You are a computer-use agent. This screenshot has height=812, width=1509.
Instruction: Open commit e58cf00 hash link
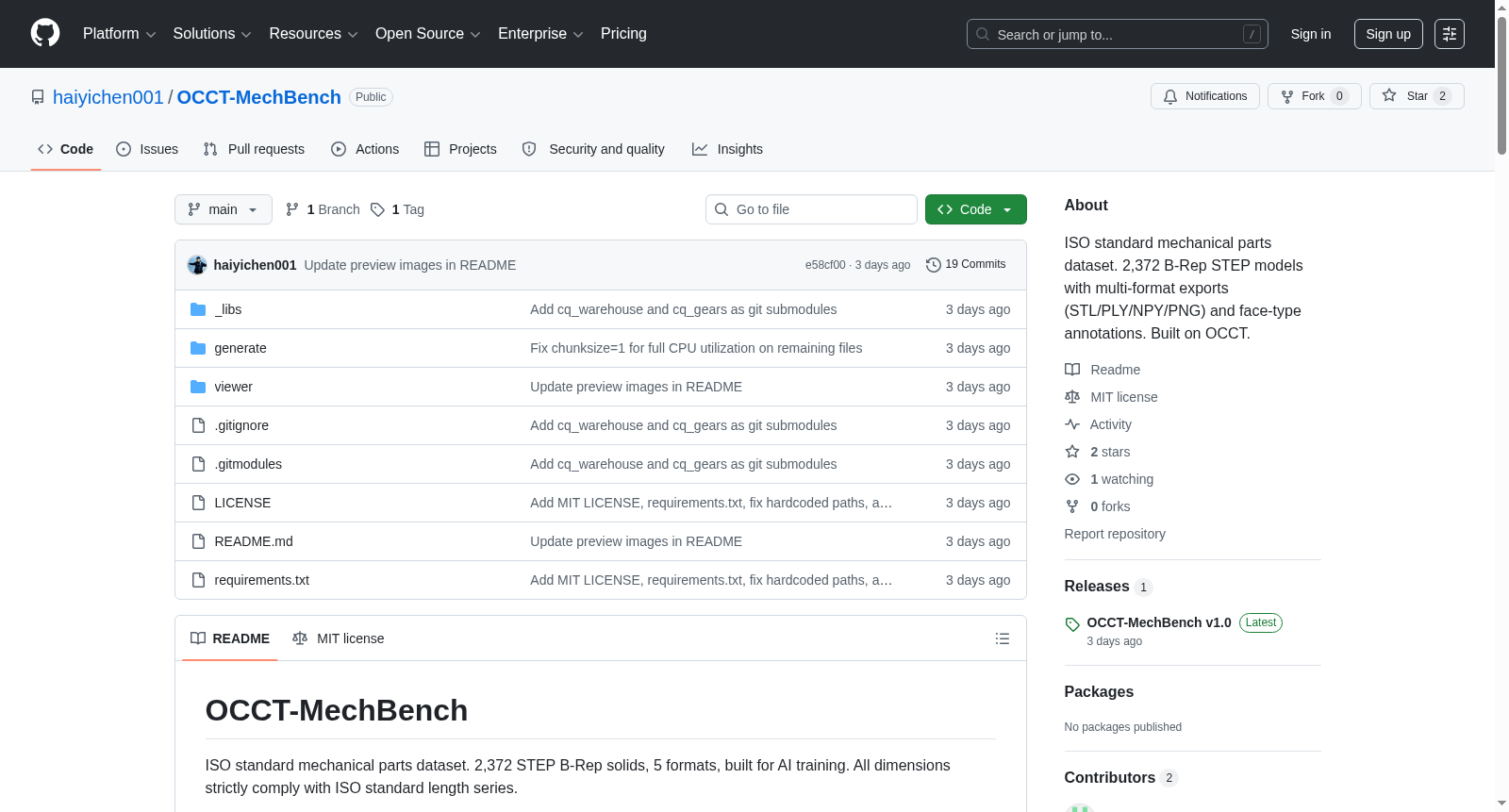pyautogui.click(x=825, y=265)
